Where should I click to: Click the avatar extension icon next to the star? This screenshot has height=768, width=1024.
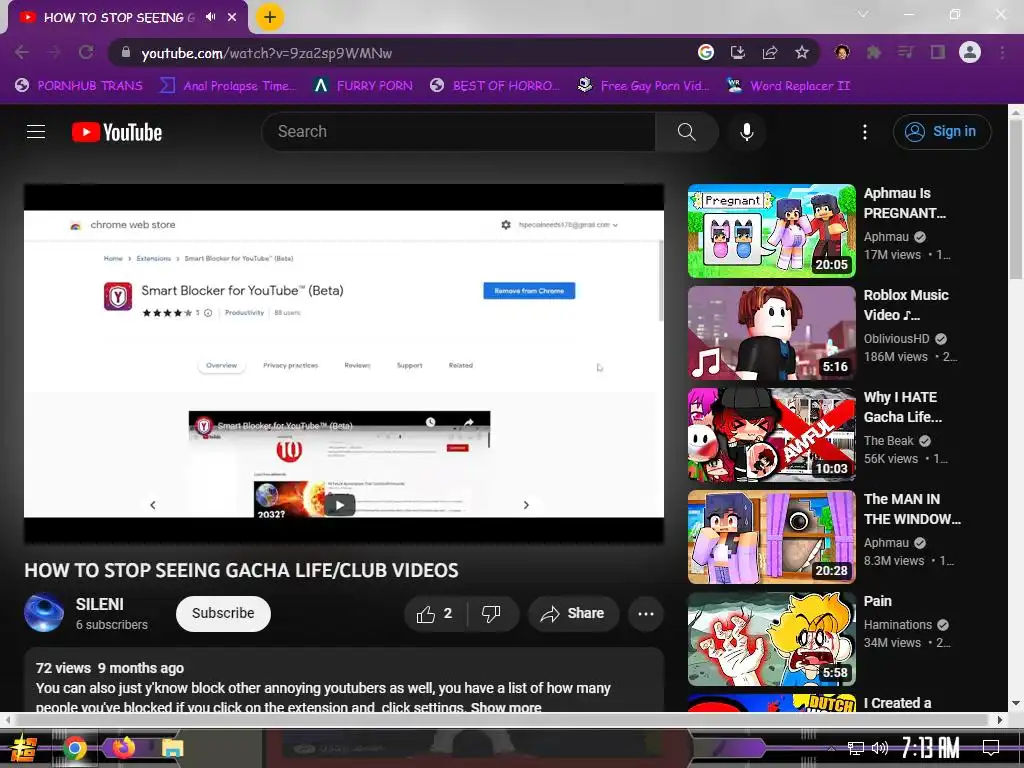pos(842,52)
